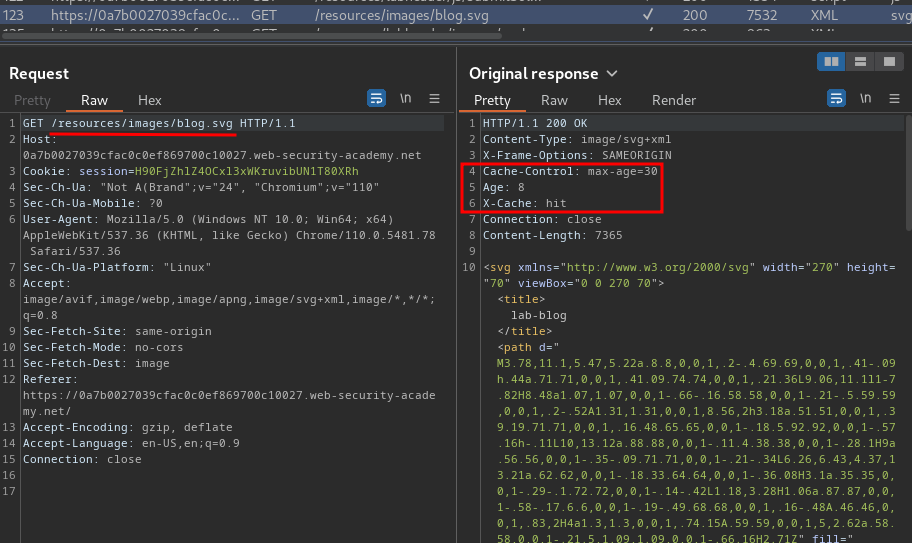This screenshot has width=912, height=543.
Task: Click GET /resources/images/blog.svg request line
Action: coord(159,123)
